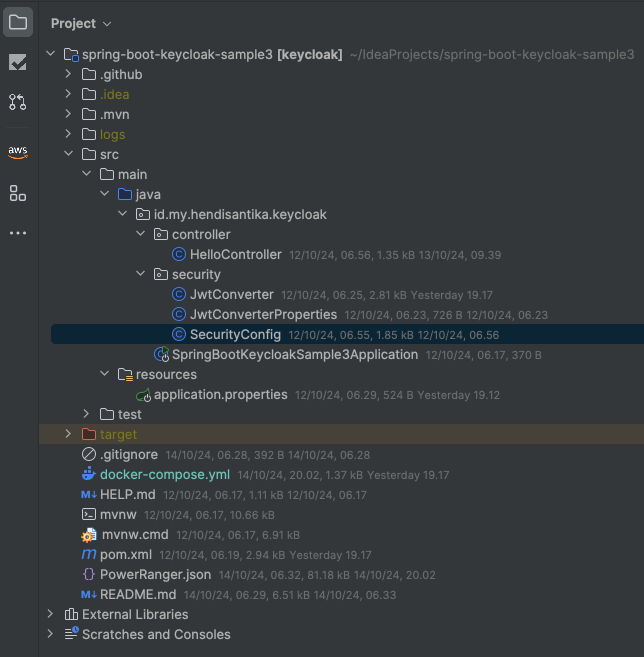Expand the .github folder arrow
The width and height of the screenshot is (644, 657).
click(68, 74)
